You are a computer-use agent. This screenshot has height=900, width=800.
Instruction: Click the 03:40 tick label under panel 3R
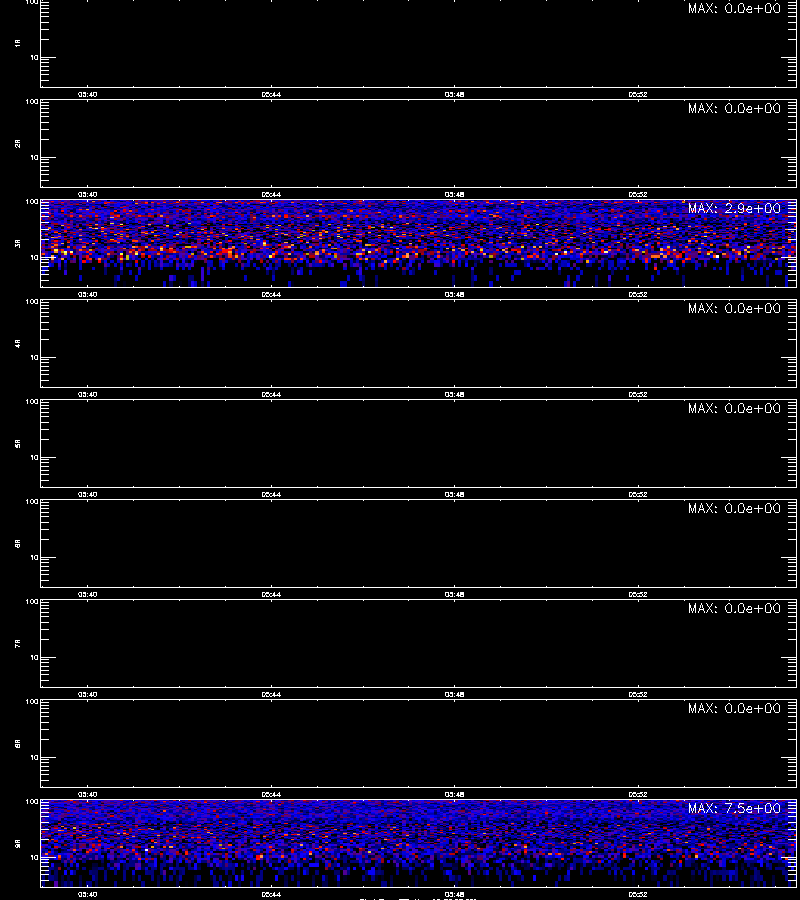(x=87, y=294)
